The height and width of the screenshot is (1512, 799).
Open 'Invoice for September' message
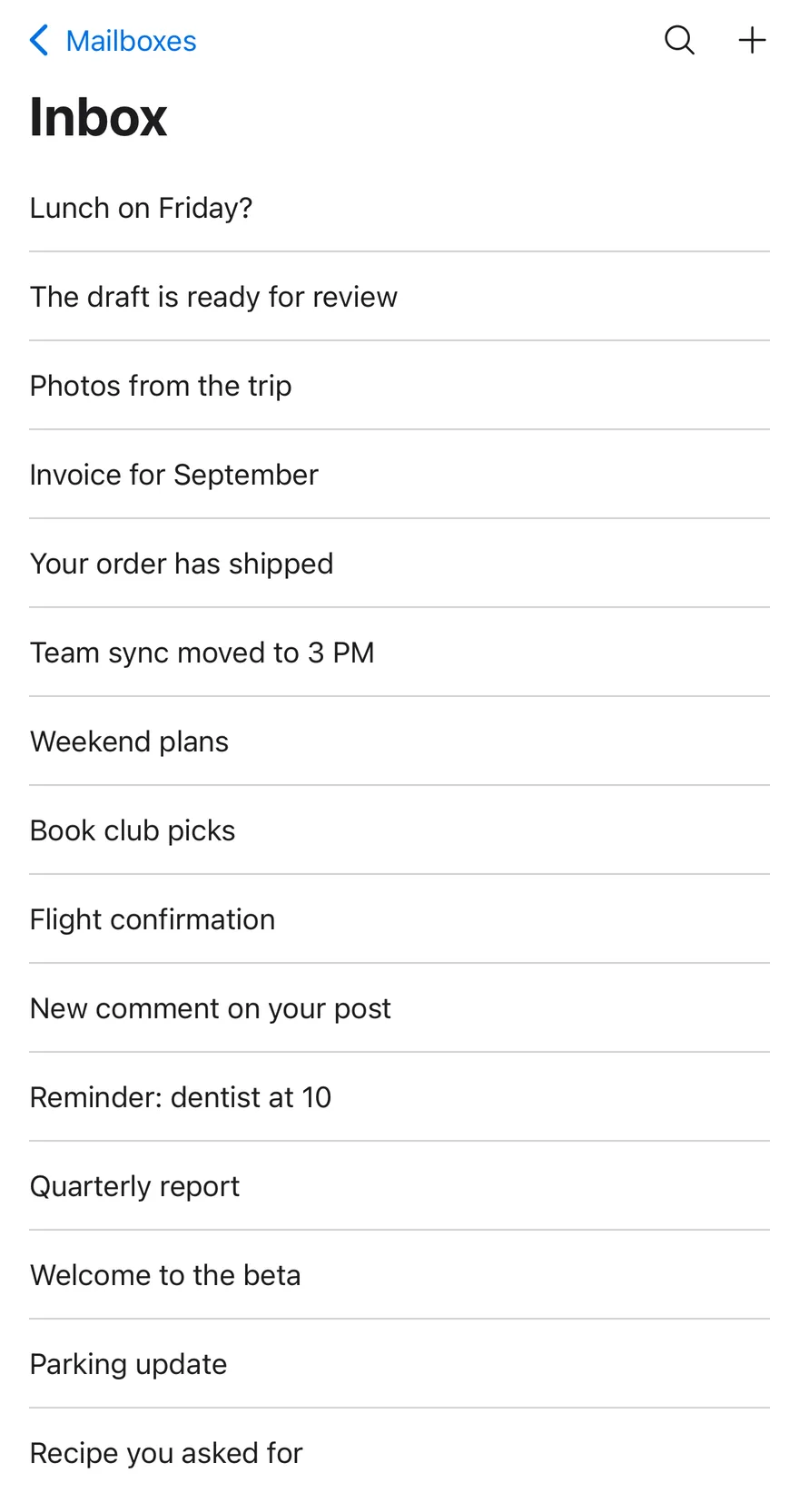click(x=399, y=475)
